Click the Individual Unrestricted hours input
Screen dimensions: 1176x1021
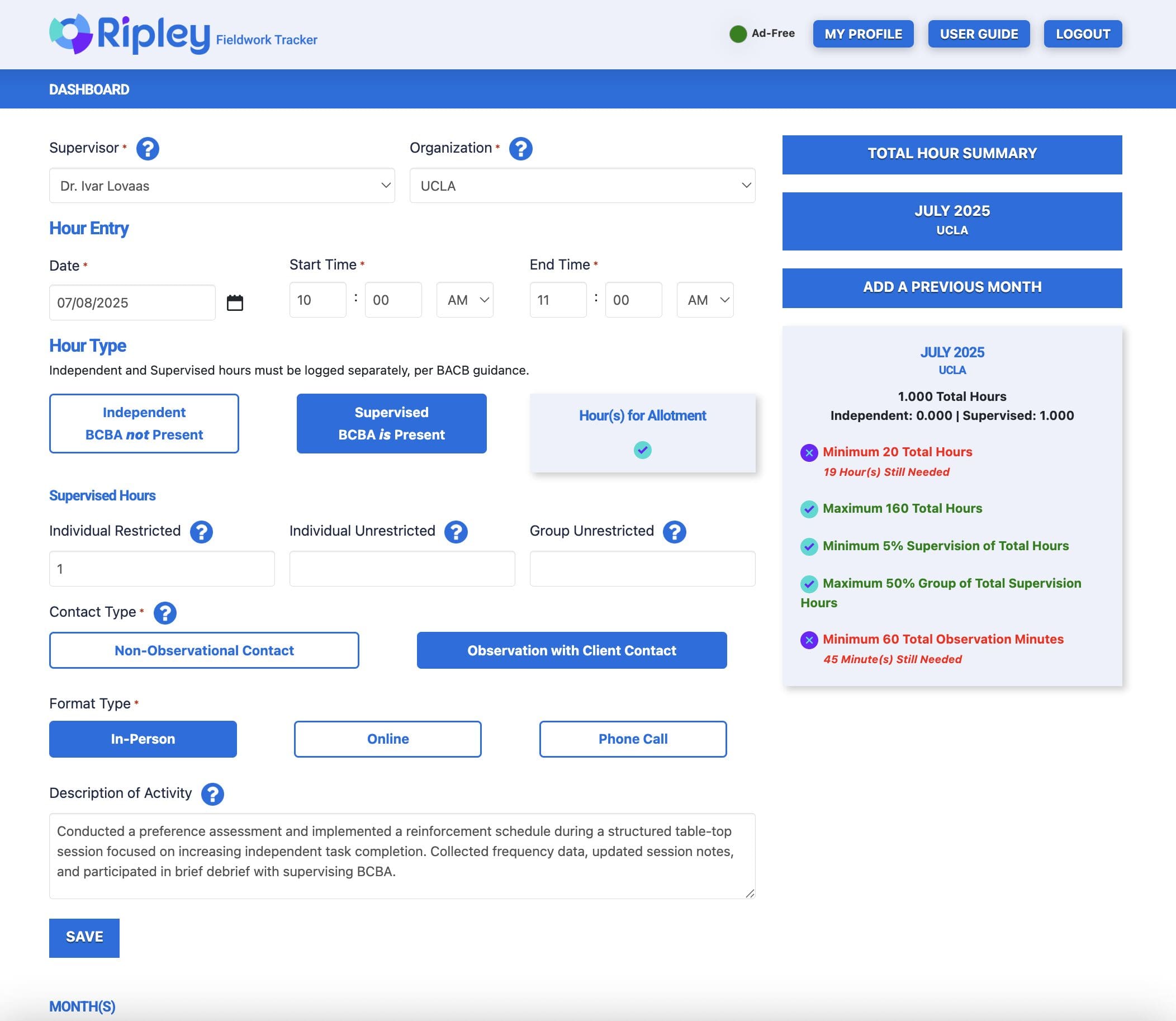[402, 569]
